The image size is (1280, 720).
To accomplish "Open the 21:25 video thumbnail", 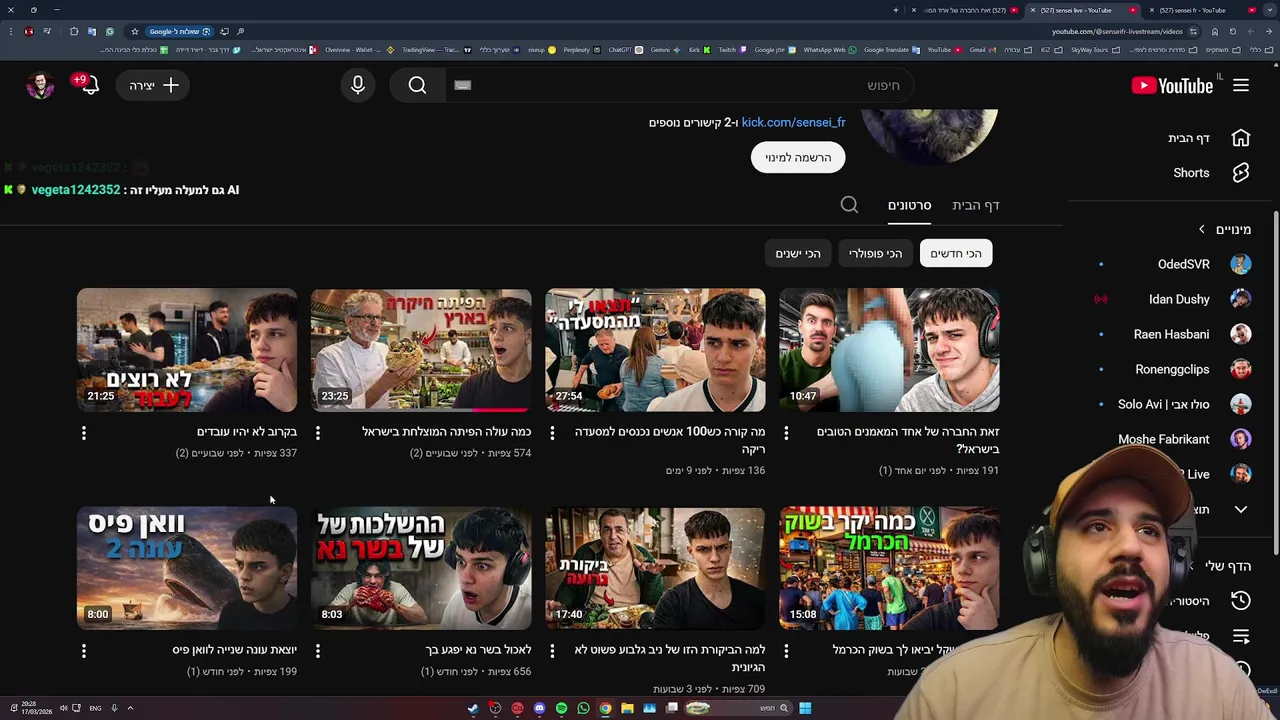I will (187, 350).
